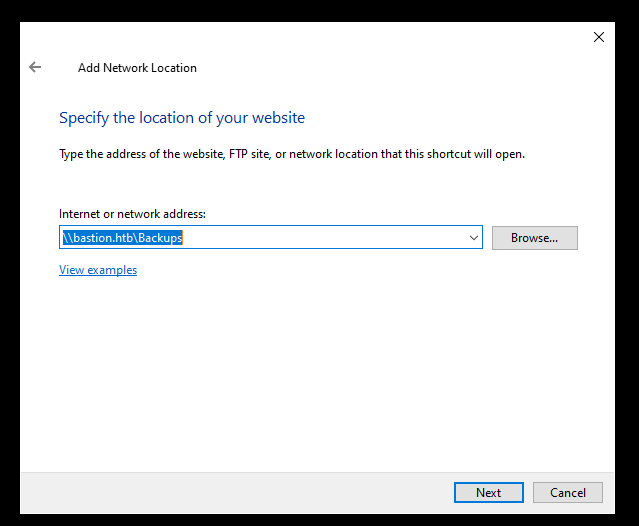Open the View examples link
639x526 pixels.
pos(98,270)
